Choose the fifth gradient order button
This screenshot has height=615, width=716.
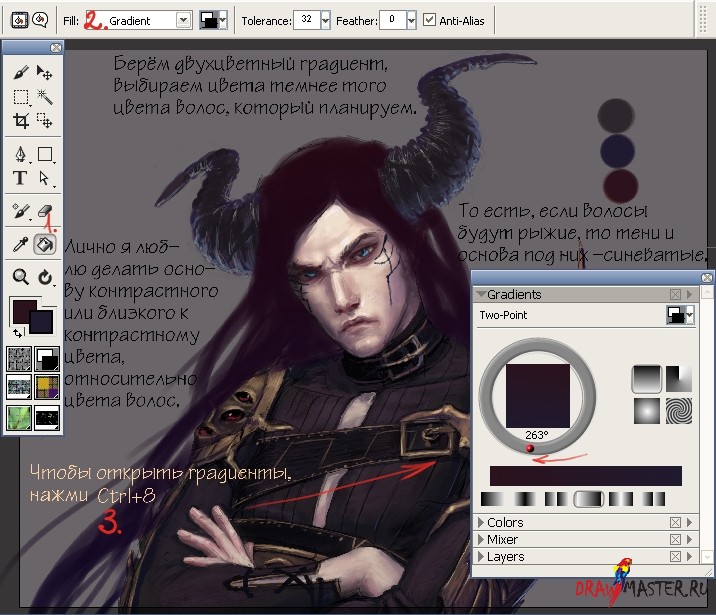[x=621, y=499]
